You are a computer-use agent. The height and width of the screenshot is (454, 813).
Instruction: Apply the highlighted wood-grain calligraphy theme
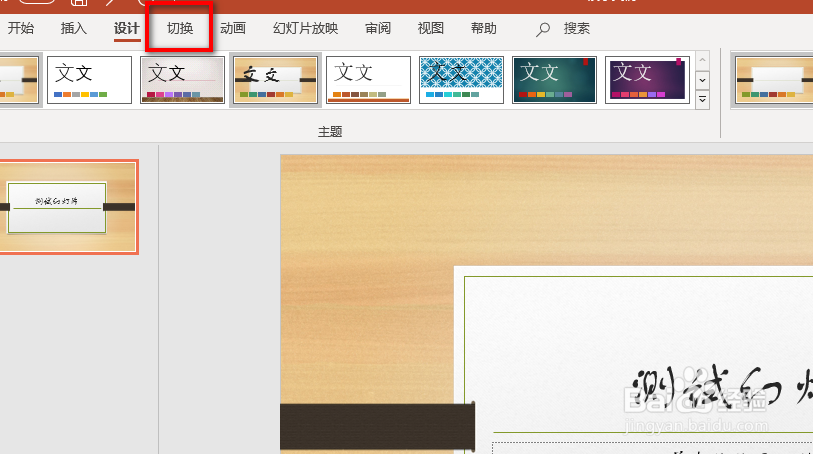(275, 80)
